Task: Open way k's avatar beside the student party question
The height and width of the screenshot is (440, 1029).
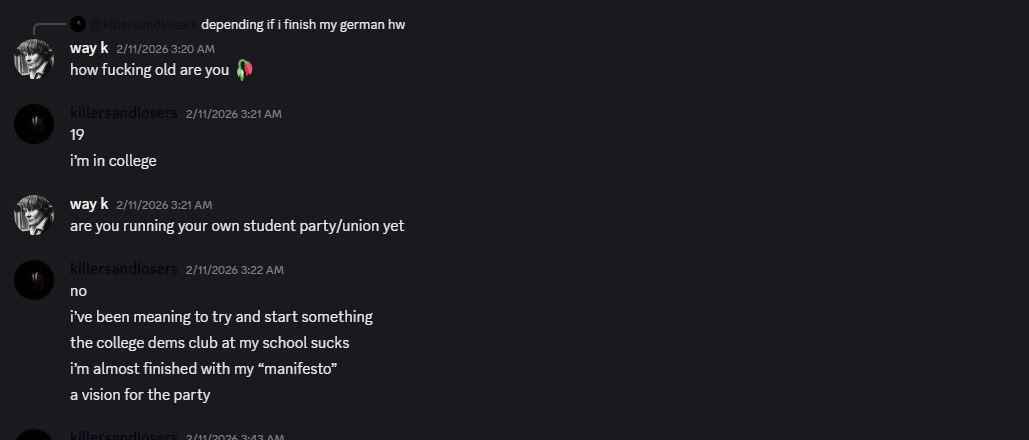Action: (x=34, y=215)
